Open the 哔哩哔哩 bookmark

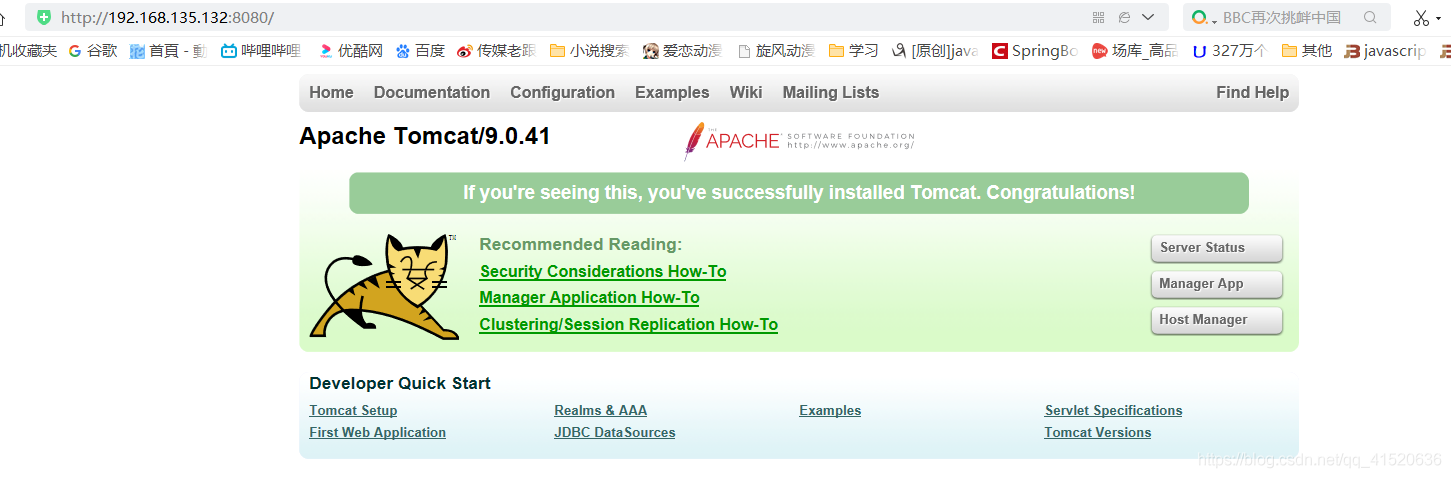(261, 50)
